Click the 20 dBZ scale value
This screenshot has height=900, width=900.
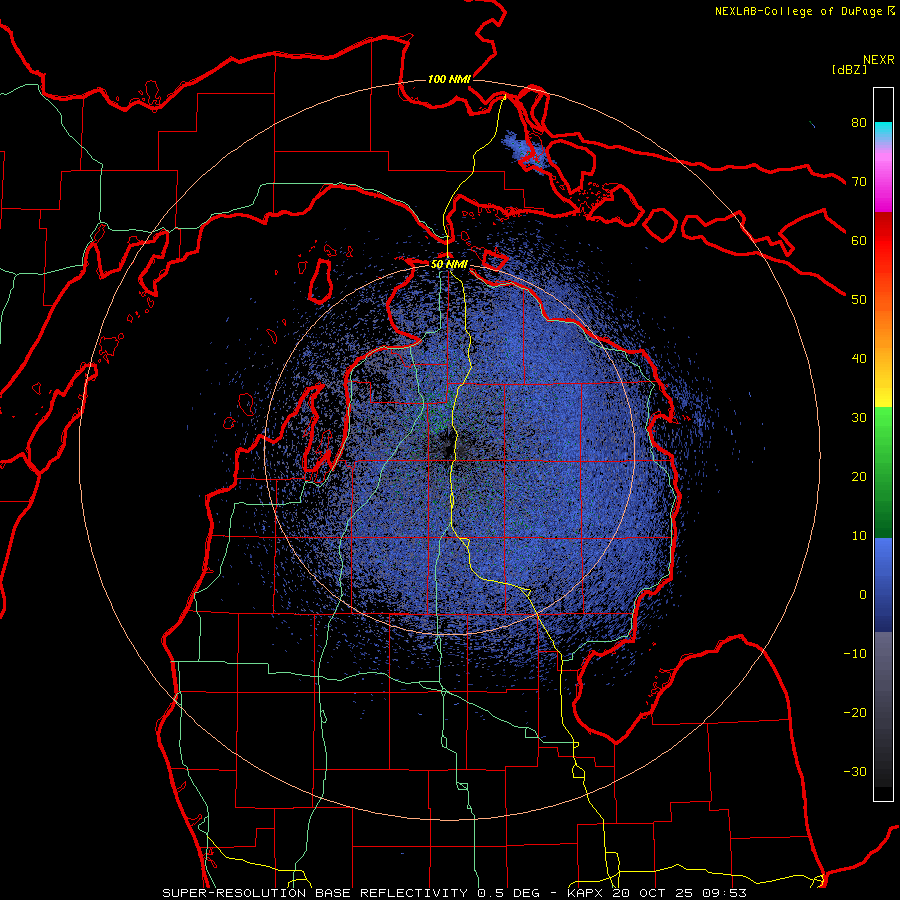click(859, 476)
